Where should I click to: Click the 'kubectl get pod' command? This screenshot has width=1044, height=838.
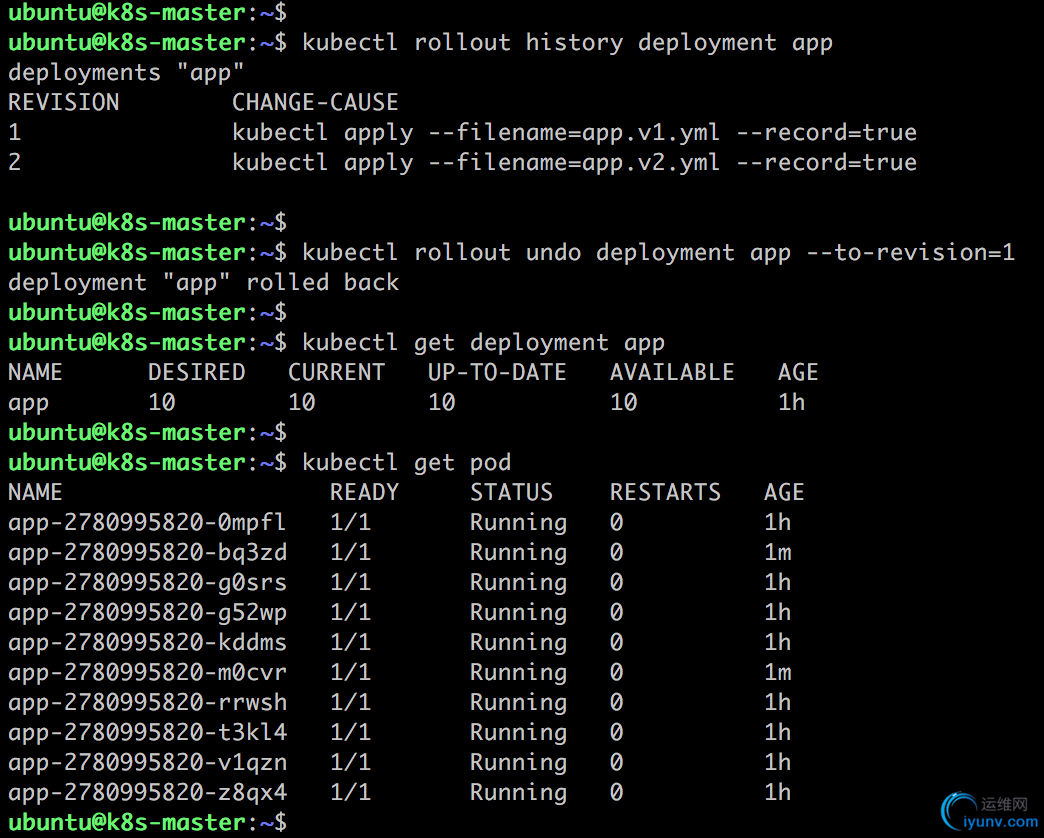(407, 463)
